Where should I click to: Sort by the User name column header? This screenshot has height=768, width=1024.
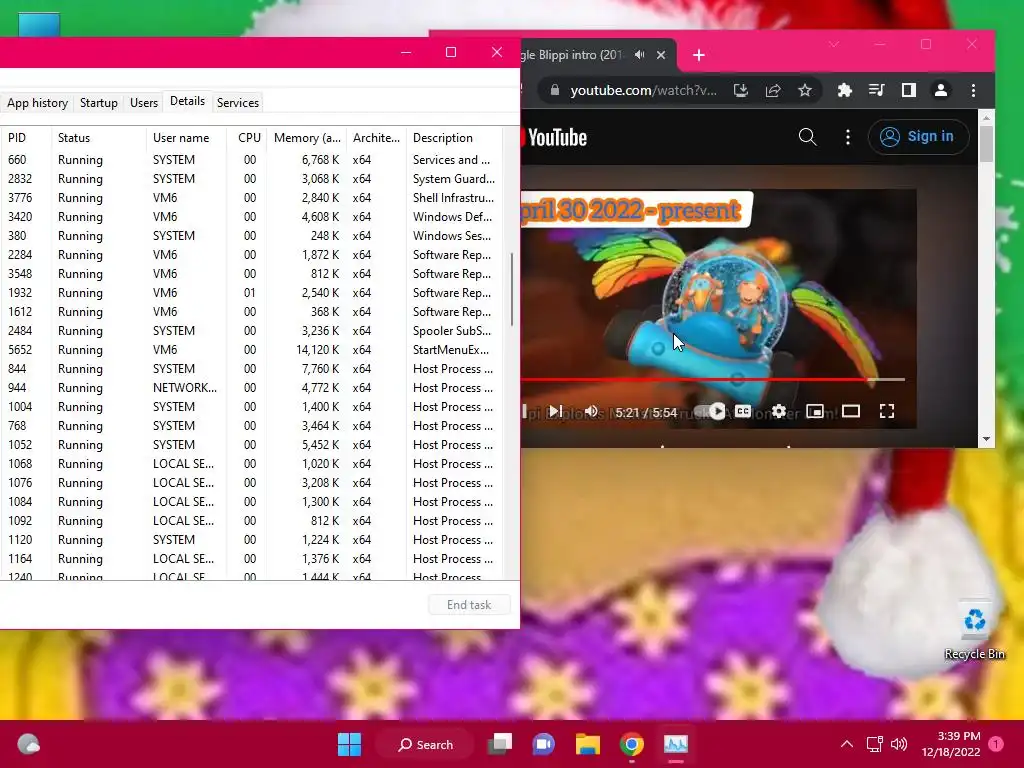click(186, 138)
